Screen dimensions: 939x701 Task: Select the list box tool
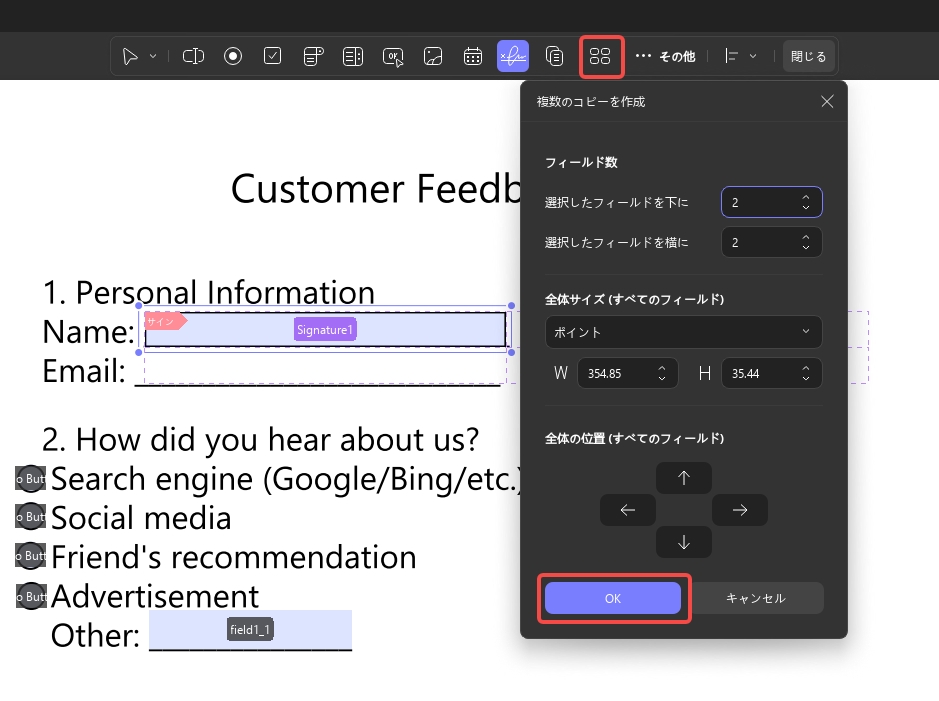353,56
